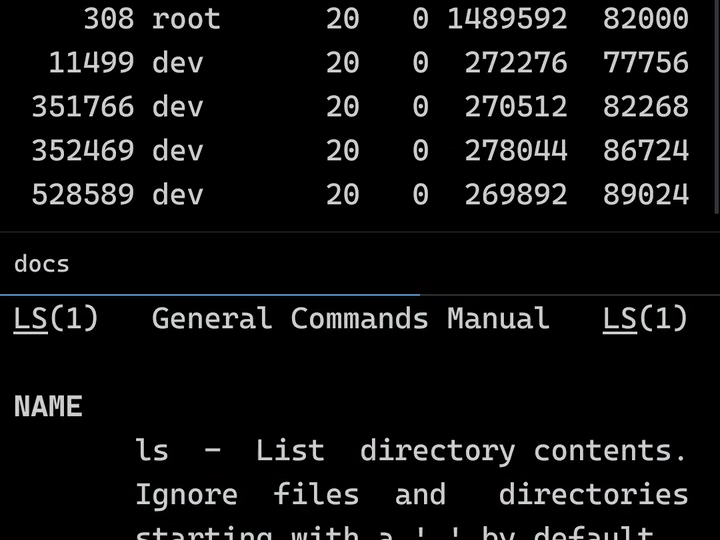Click resident memory value 77756
The width and height of the screenshot is (720, 540).
tap(646, 62)
